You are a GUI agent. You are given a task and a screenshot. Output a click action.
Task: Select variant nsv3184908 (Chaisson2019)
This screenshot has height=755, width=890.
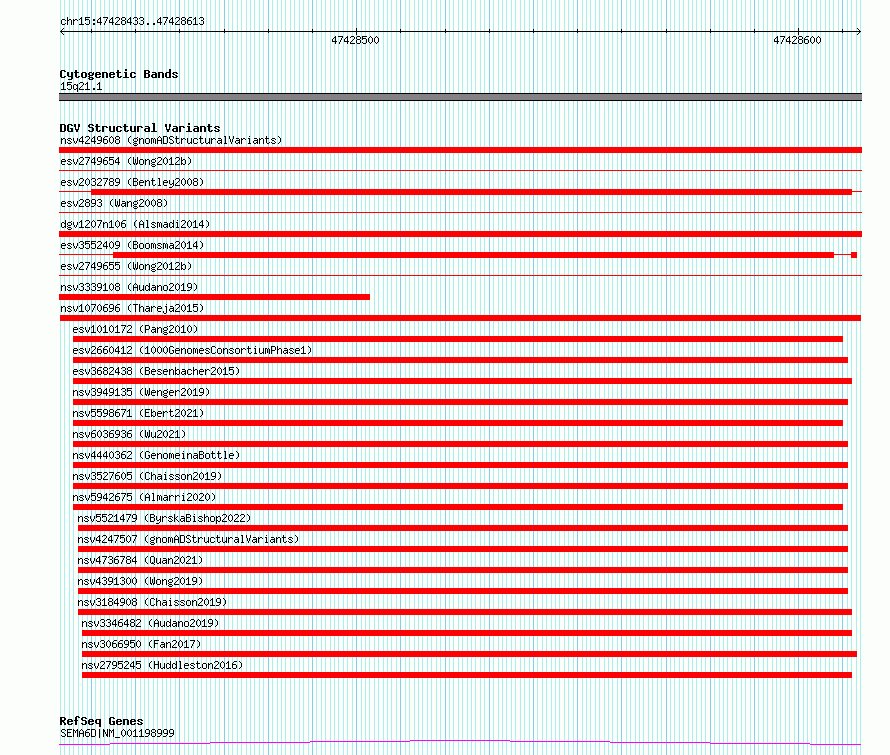152,602
